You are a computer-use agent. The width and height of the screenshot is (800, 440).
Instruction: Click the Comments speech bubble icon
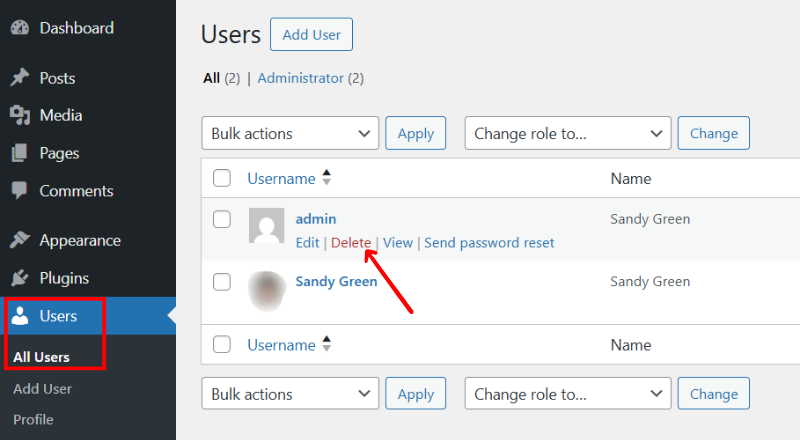[19, 190]
